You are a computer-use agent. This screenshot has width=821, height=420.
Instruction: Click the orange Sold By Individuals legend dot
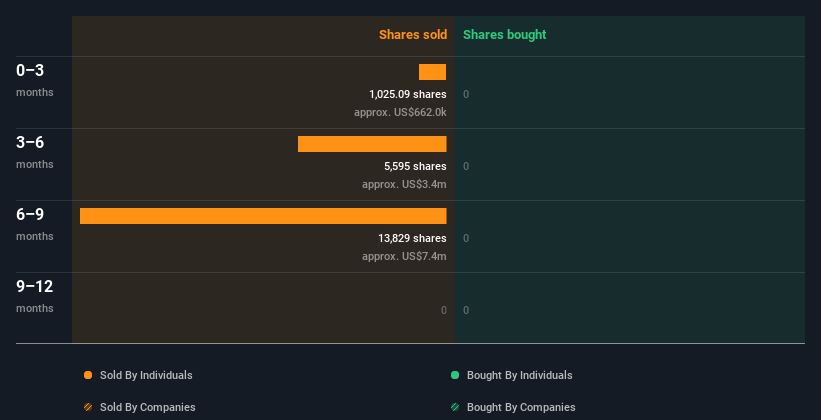88,375
